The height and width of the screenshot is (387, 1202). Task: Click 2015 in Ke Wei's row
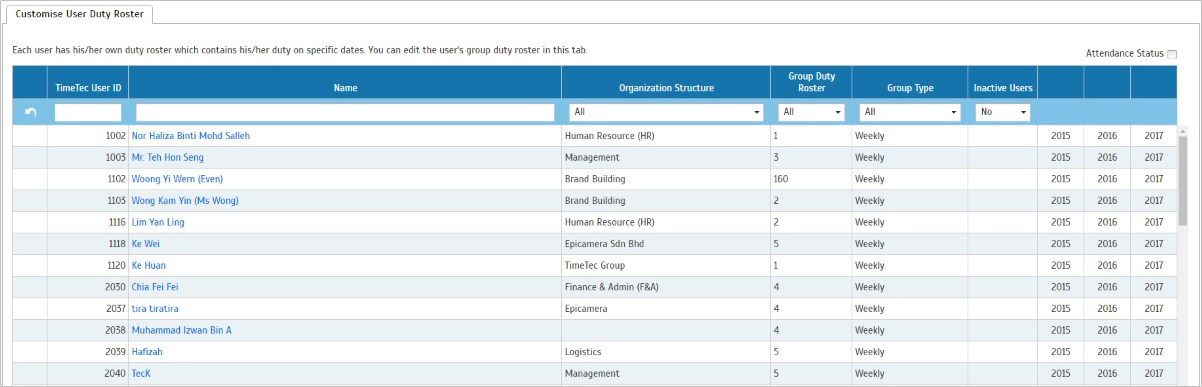pos(1061,243)
